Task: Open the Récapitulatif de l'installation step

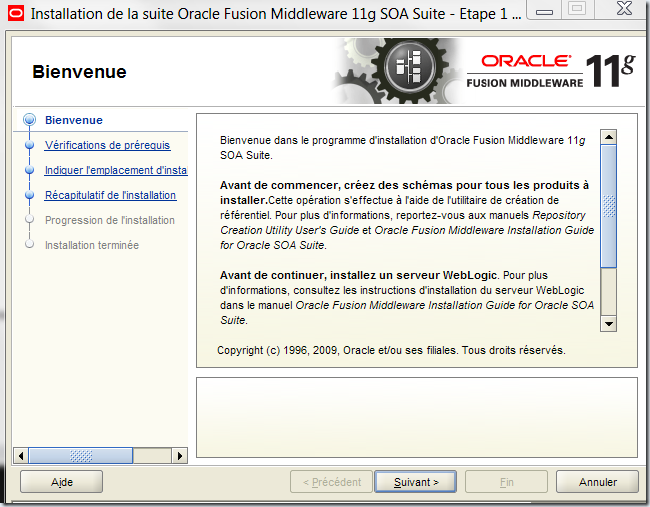Action: pos(110,195)
